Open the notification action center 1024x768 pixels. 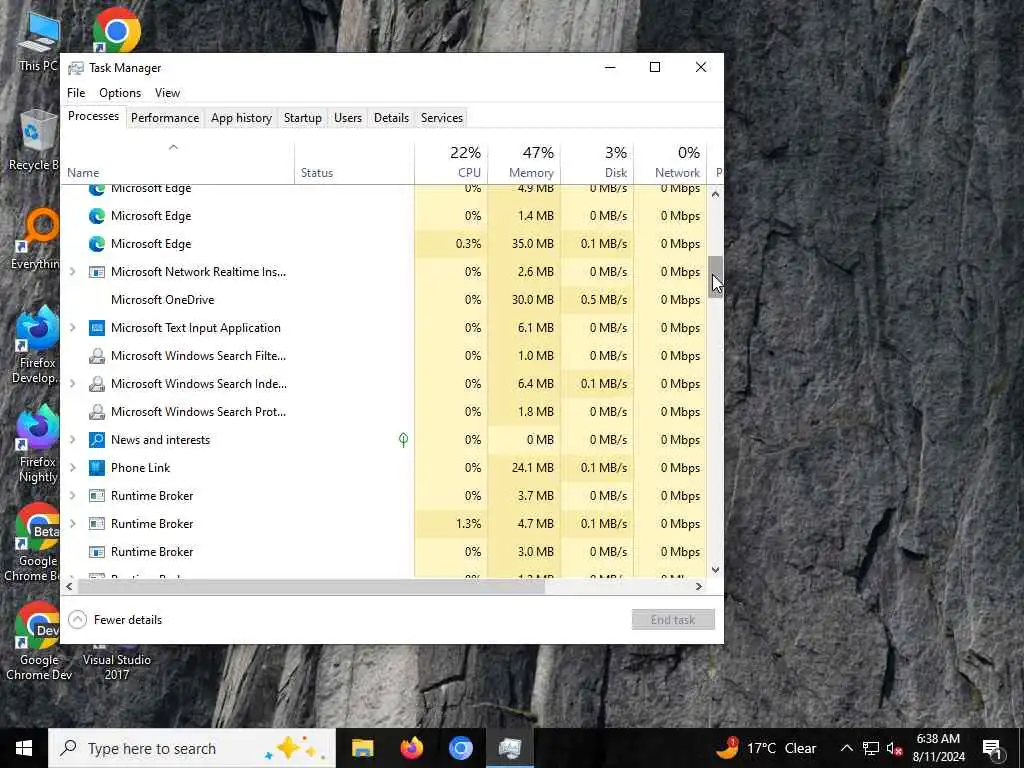tap(993, 748)
